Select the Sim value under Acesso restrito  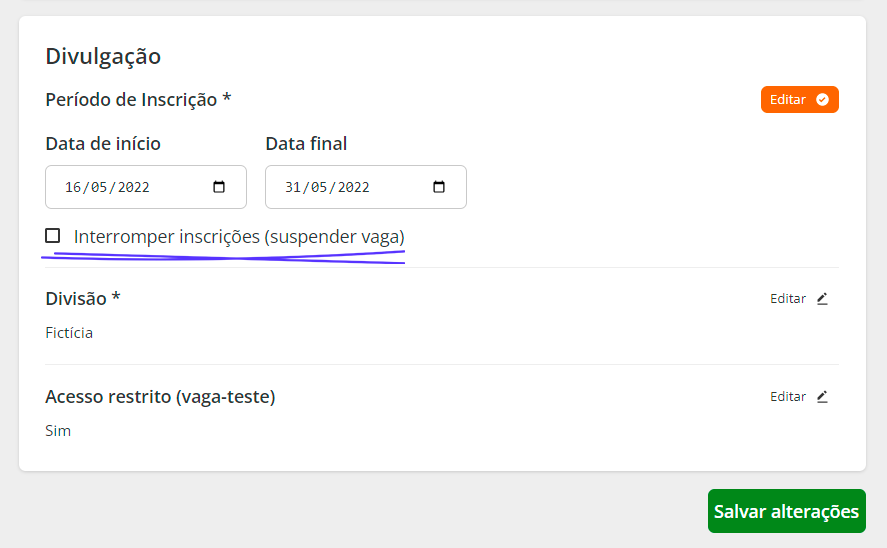[x=58, y=430]
